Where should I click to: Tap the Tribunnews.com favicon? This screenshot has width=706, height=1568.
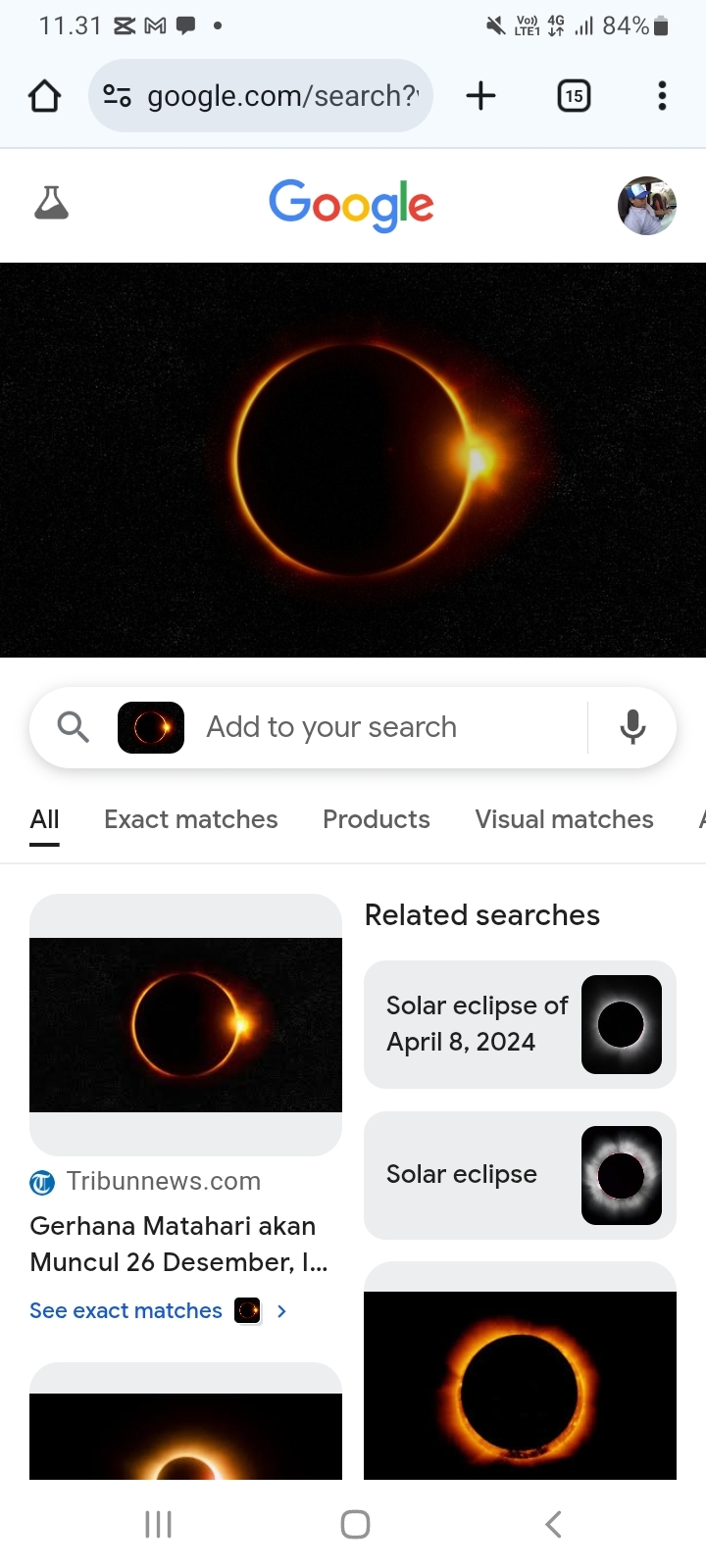41,1182
